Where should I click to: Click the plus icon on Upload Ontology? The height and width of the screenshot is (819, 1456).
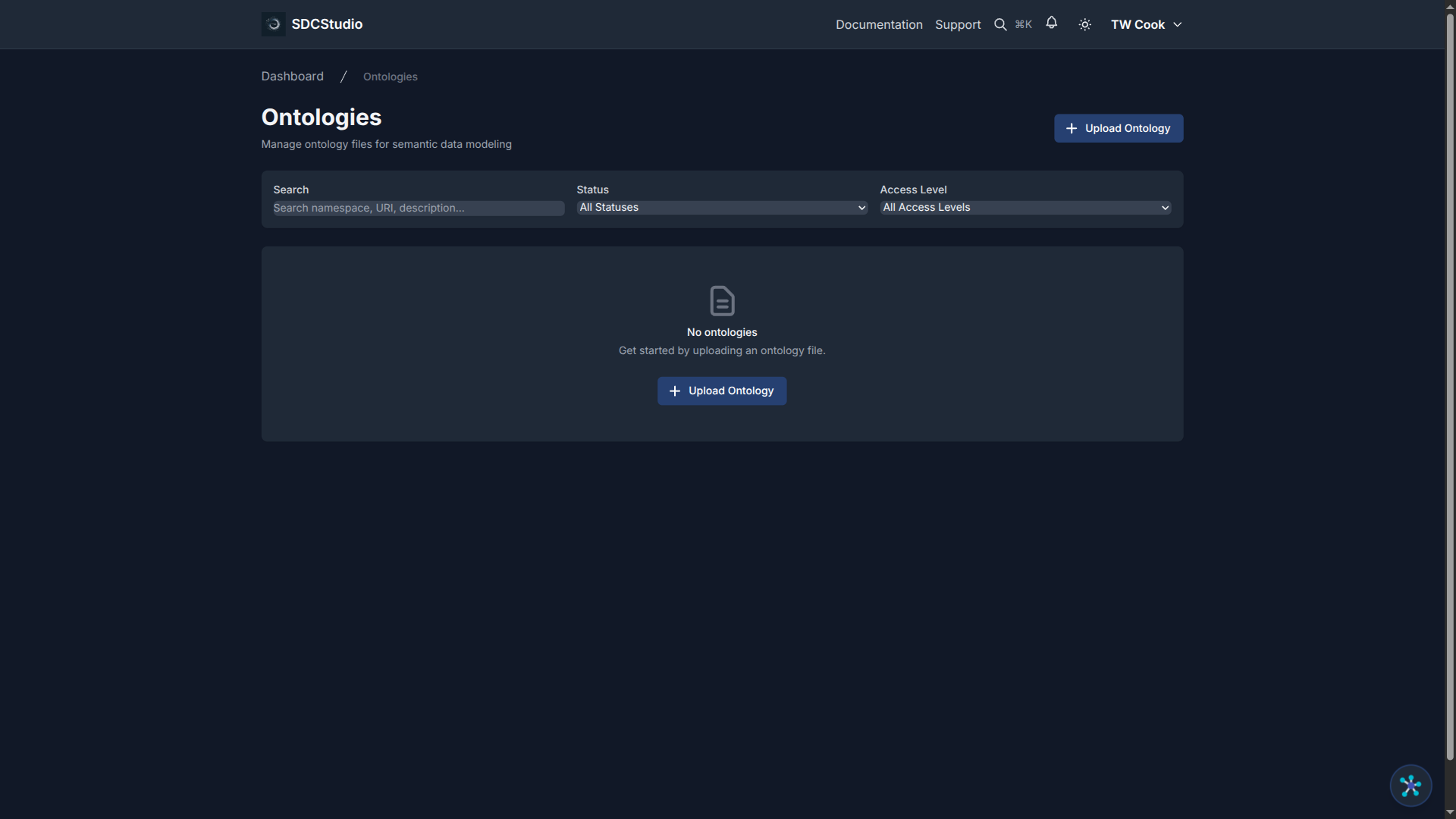pyautogui.click(x=1072, y=128)
